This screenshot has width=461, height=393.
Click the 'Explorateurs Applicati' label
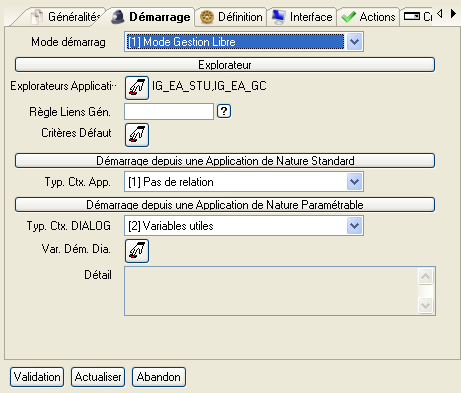coord(63,86)
